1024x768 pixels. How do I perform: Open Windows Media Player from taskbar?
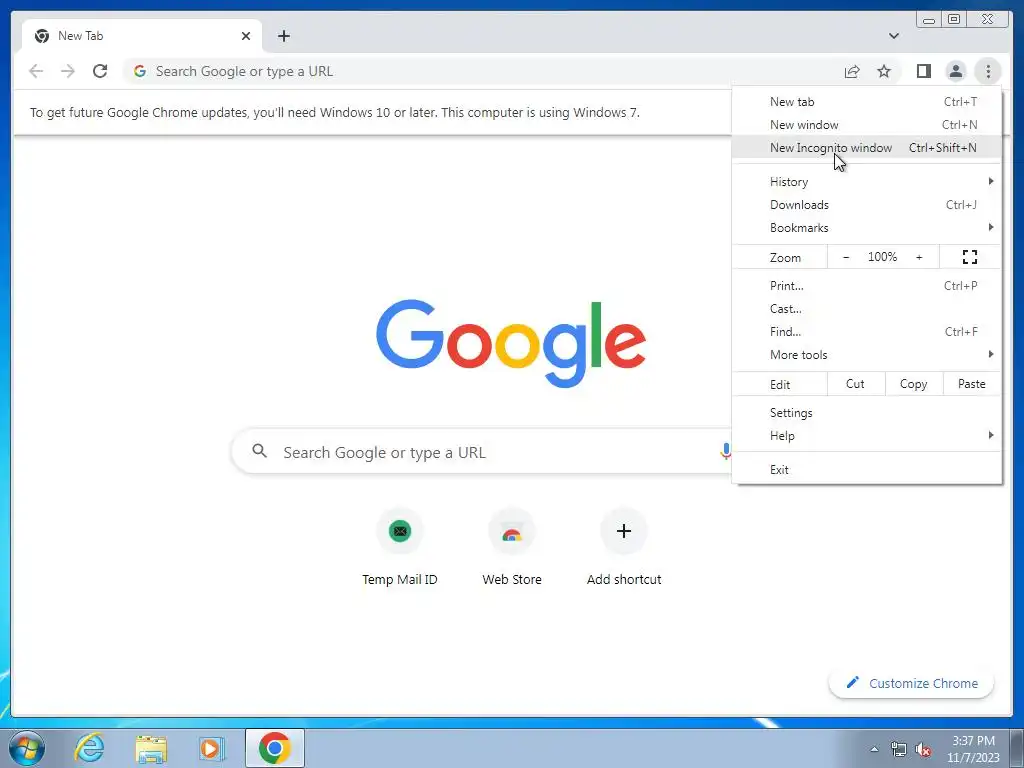tap(212, 748)
